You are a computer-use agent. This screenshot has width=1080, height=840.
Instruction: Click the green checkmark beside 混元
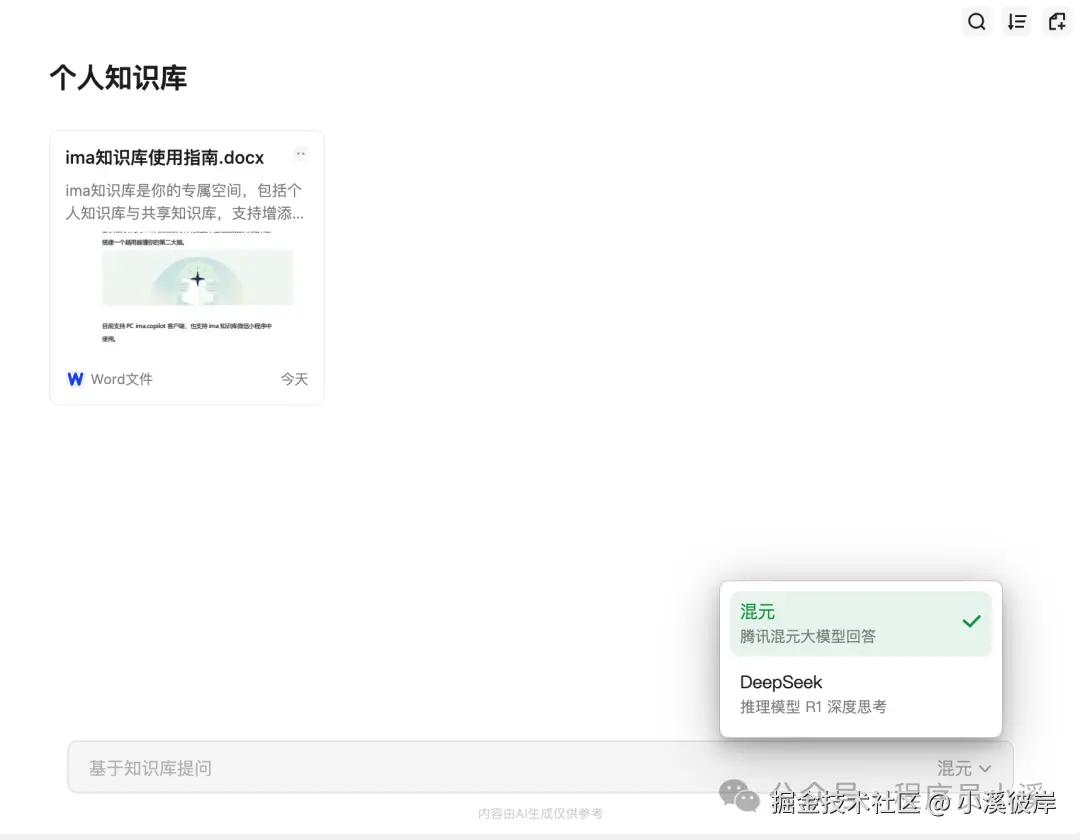click(x=971, y=621)
